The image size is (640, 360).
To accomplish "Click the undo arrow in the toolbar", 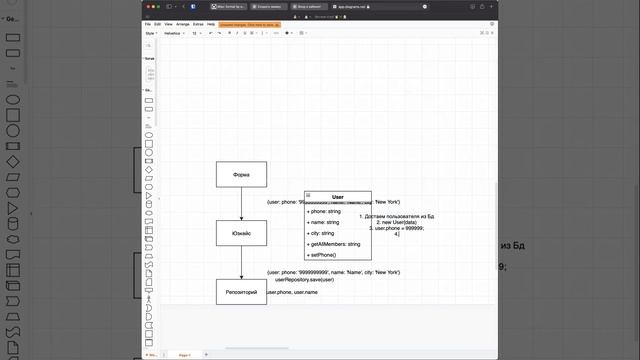I will click(x=211, y=33).
